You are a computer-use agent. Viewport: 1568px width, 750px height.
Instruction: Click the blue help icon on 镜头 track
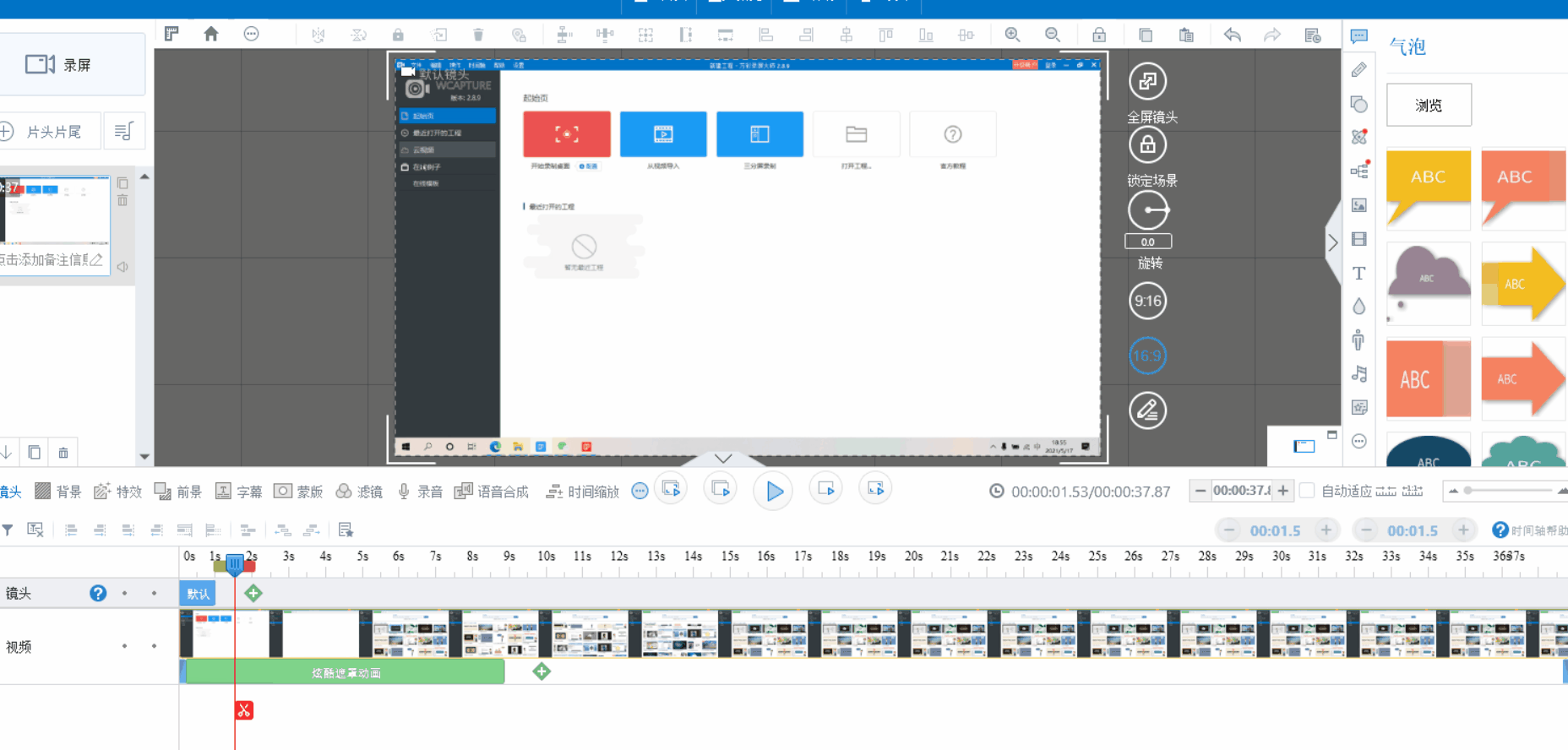coord(98,593)
